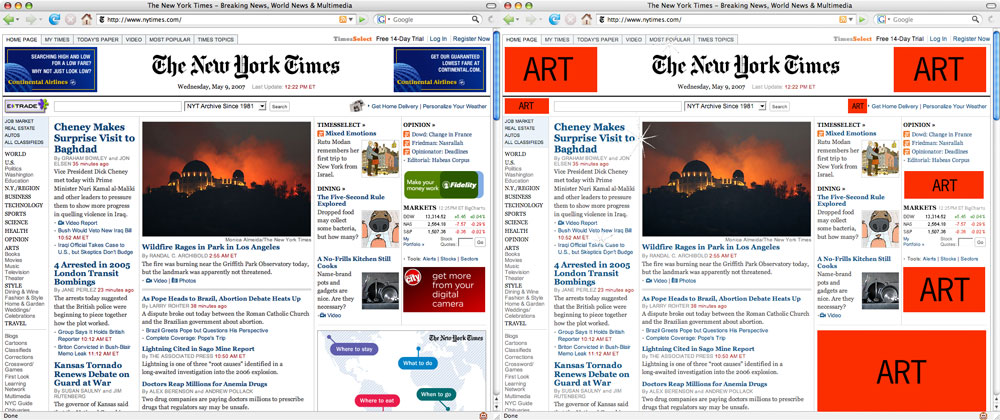Select the HOME PAGE tab in left window
1000x420 pixels.
(x=21, y=40)
